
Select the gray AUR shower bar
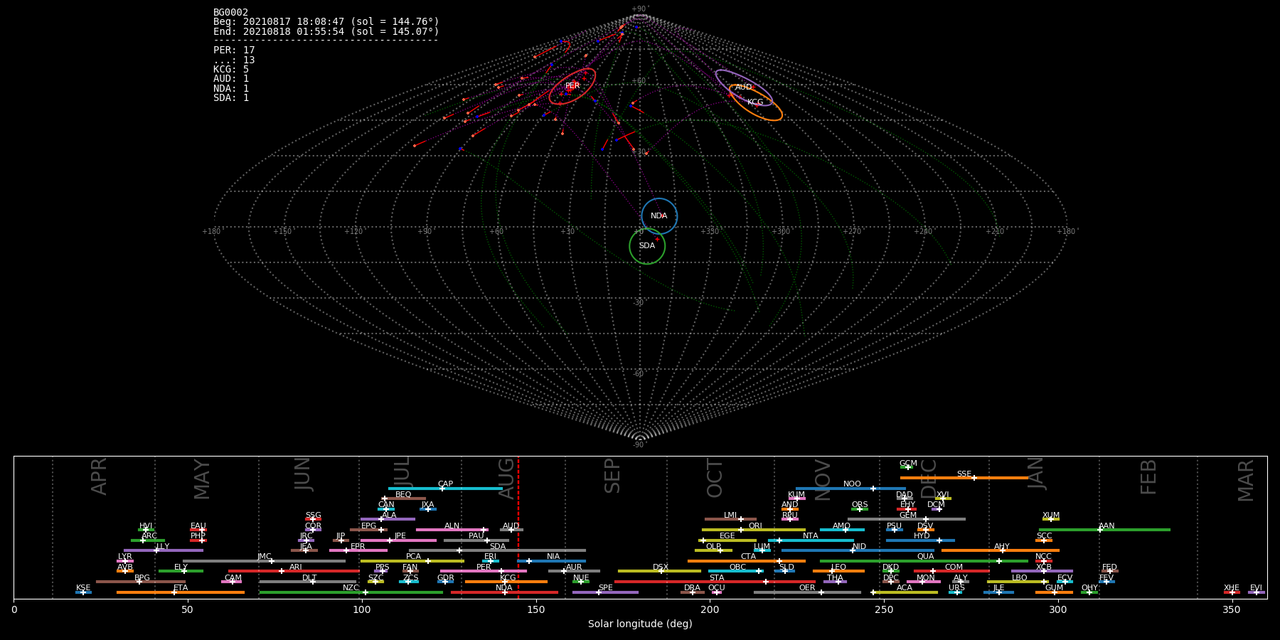coord(574,571)
